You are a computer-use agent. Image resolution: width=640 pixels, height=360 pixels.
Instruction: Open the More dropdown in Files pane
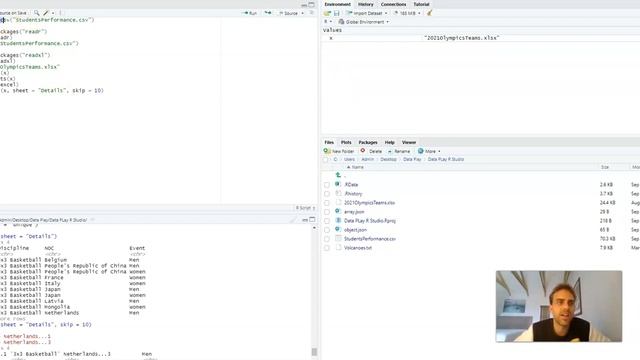pyautogui.click(x=429, y=151)
